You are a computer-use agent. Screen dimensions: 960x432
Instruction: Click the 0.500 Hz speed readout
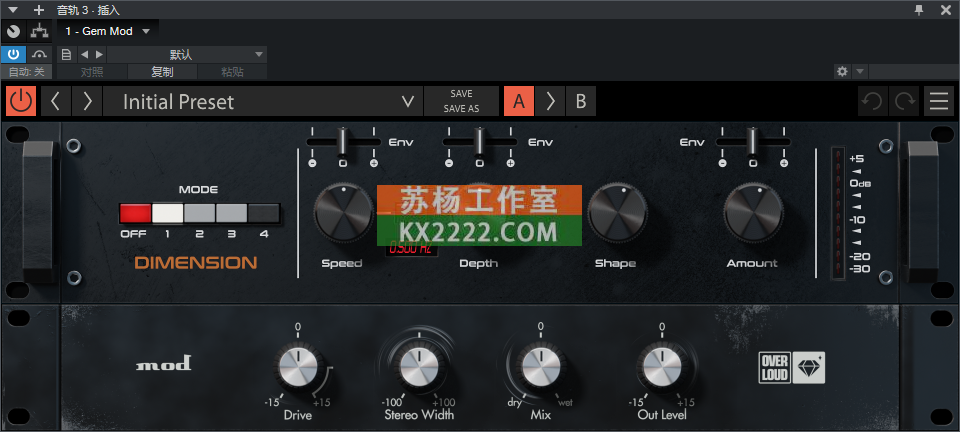click(411, 250)
